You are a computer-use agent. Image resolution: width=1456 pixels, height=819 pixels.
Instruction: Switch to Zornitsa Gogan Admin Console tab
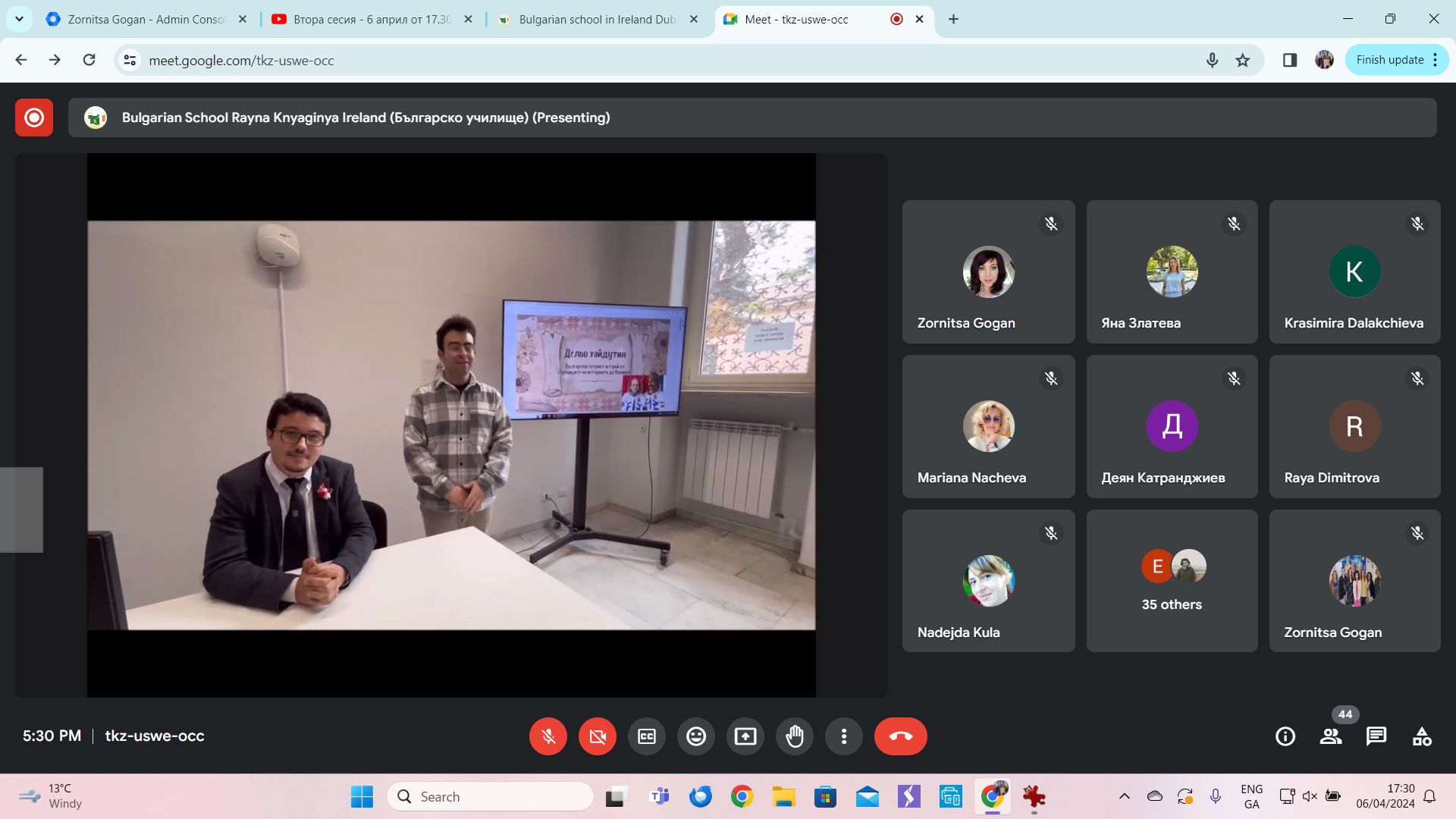[146, 19]
